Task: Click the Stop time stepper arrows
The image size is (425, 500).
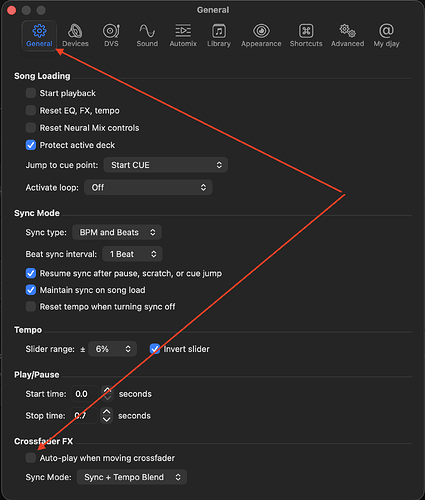Action: (106, 416)
